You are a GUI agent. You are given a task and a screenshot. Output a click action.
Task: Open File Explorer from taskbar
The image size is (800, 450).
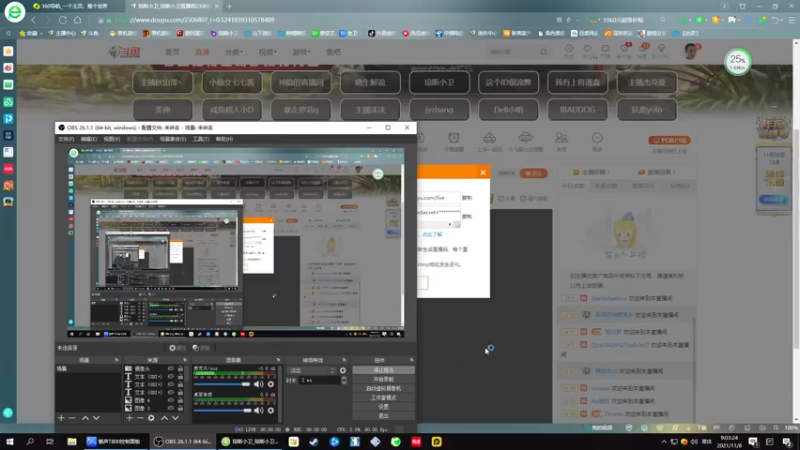[71, 441]
